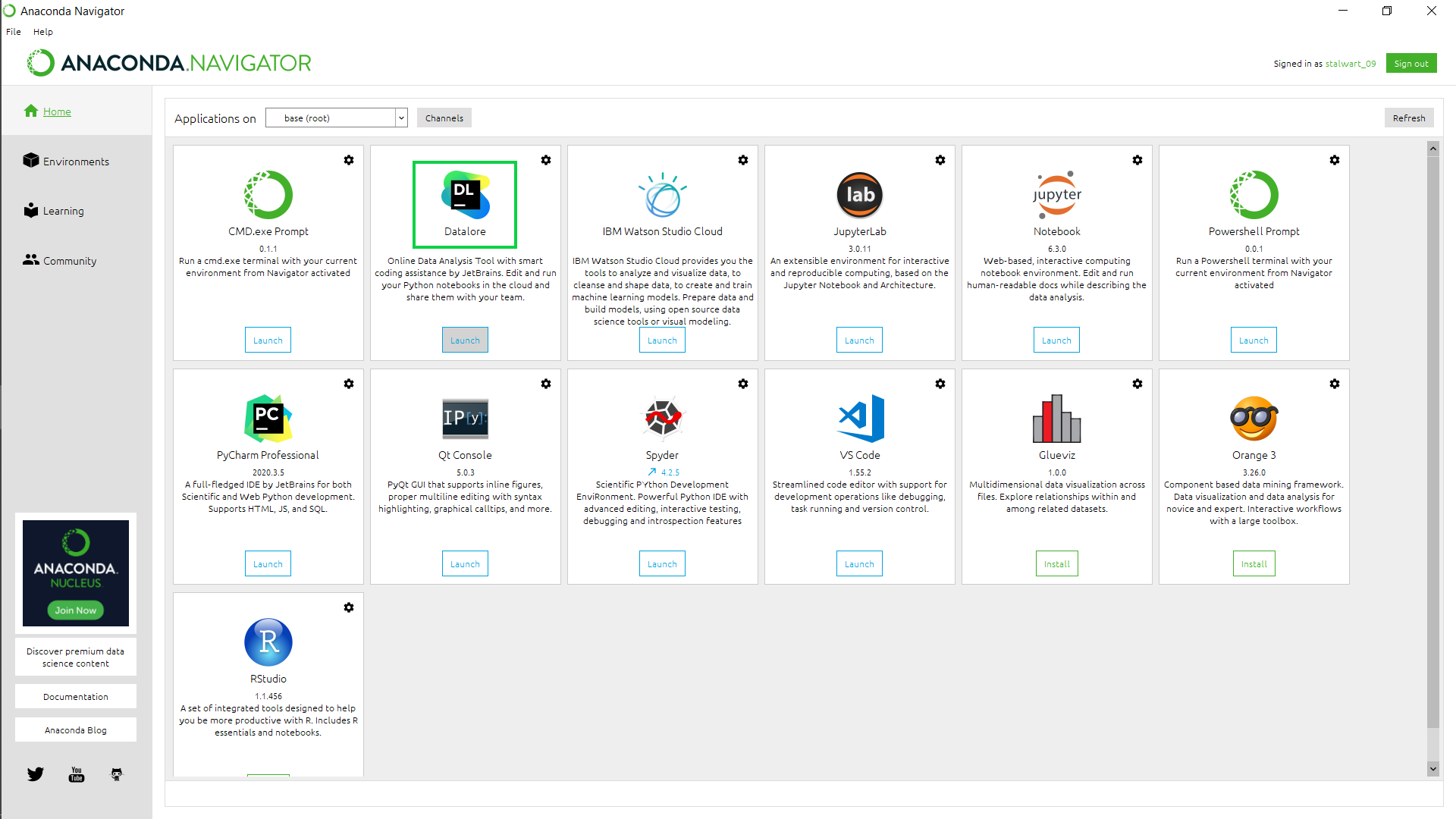This screenshot has height=819, width=1456.
Task: Click Discover premium data science content
Action: pyautogui.click(x=76, y=657)
